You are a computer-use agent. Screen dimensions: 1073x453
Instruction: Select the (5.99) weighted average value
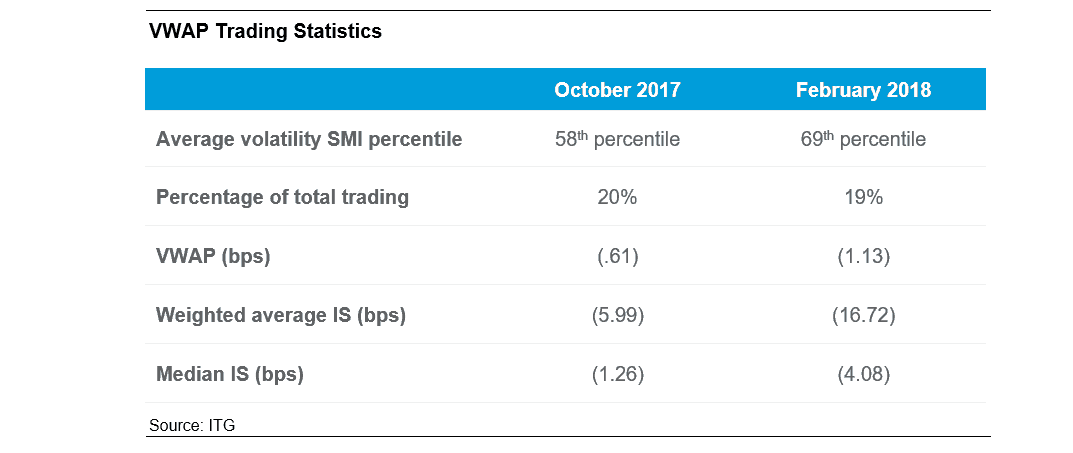click(617, 316)
